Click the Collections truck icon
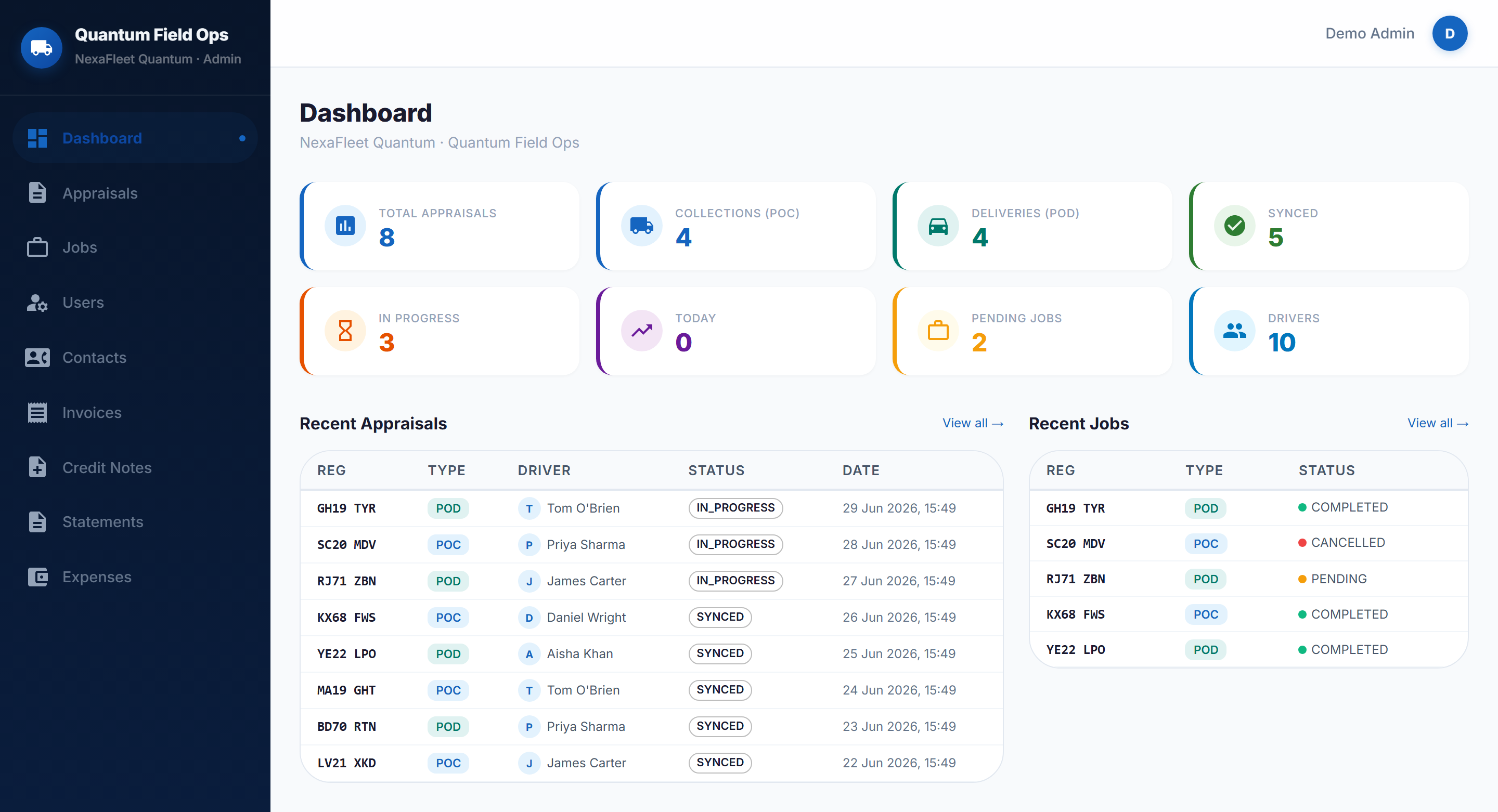Viewport: 1498px width, 812px height. coord(641,226)
